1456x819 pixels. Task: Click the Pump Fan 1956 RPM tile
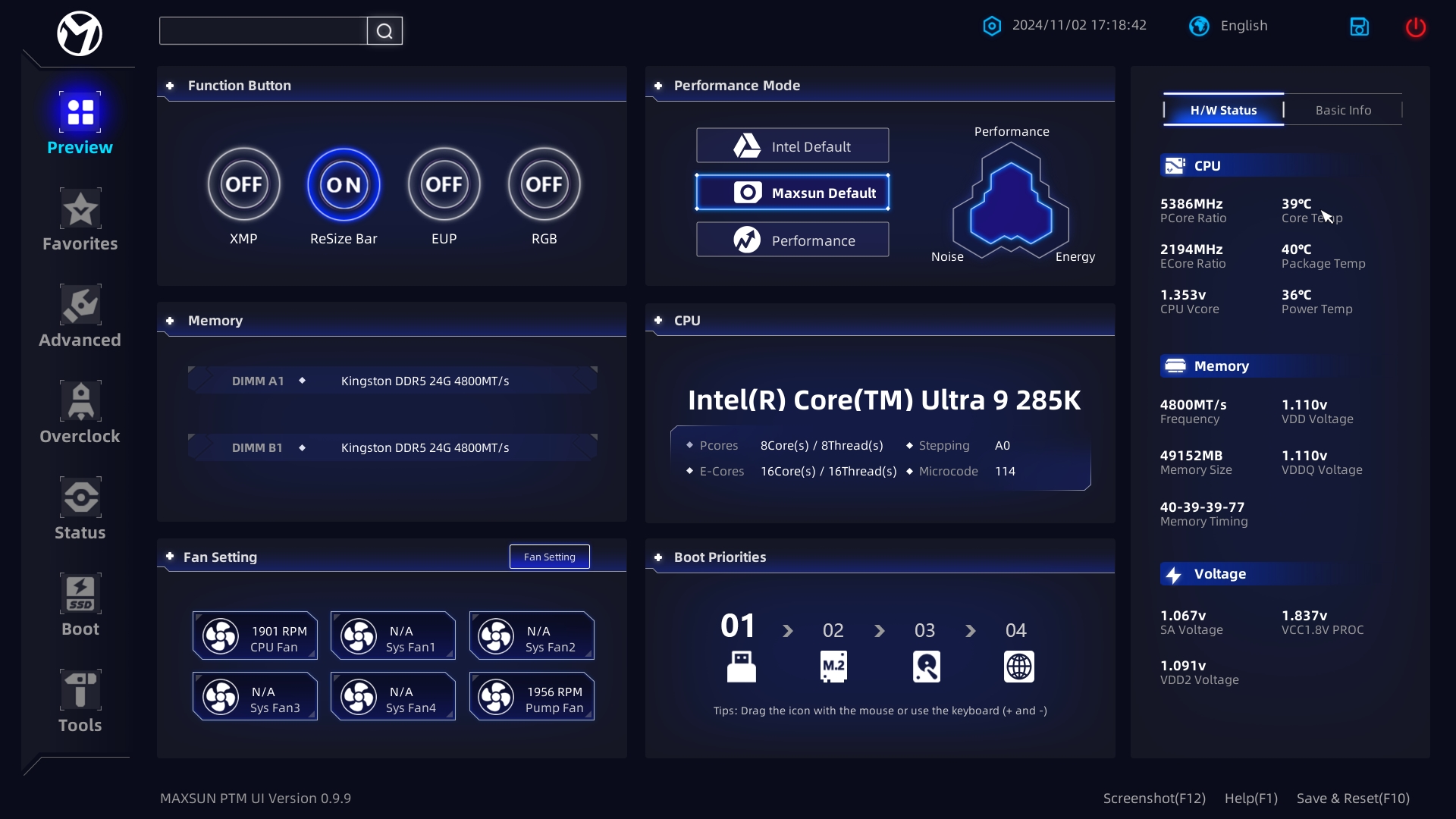532,696
